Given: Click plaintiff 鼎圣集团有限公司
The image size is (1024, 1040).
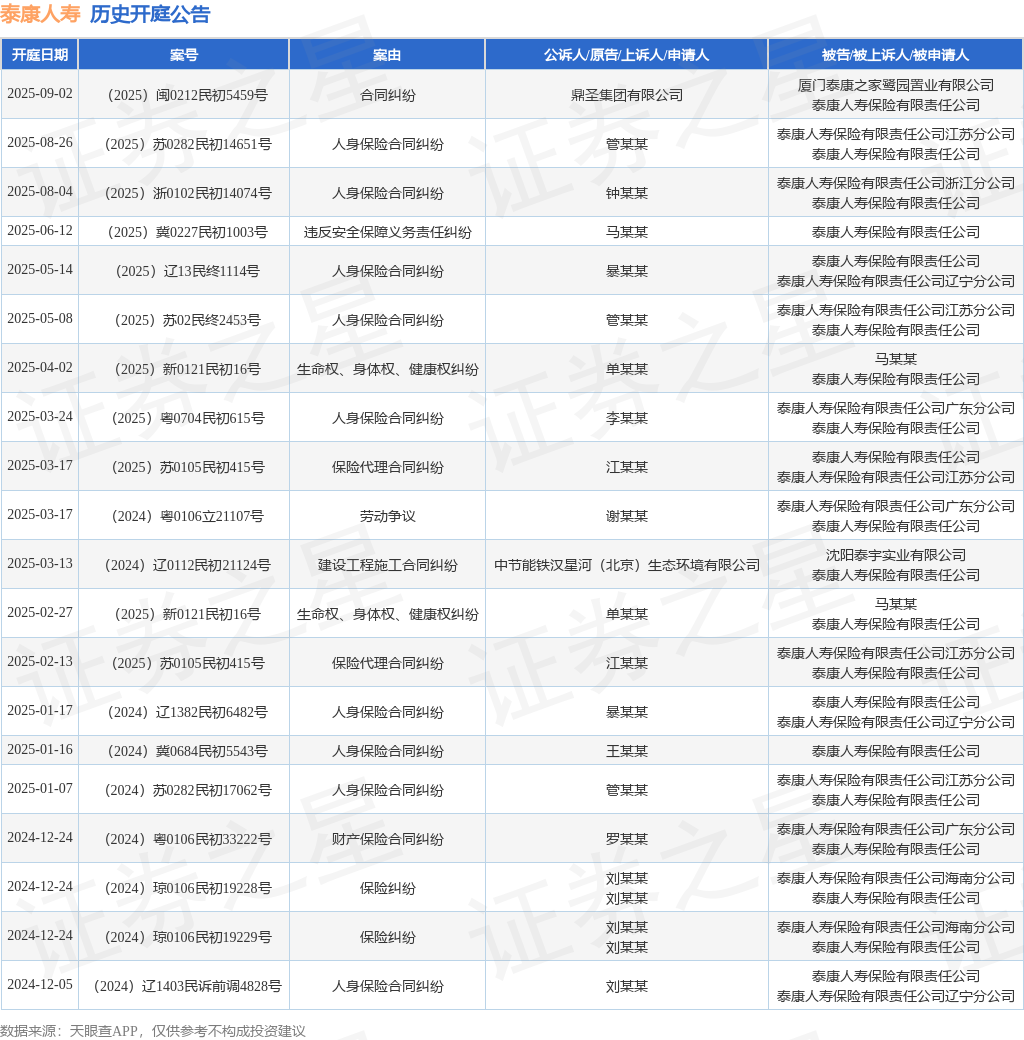Looking at the screenshot, I should [627, 96].
